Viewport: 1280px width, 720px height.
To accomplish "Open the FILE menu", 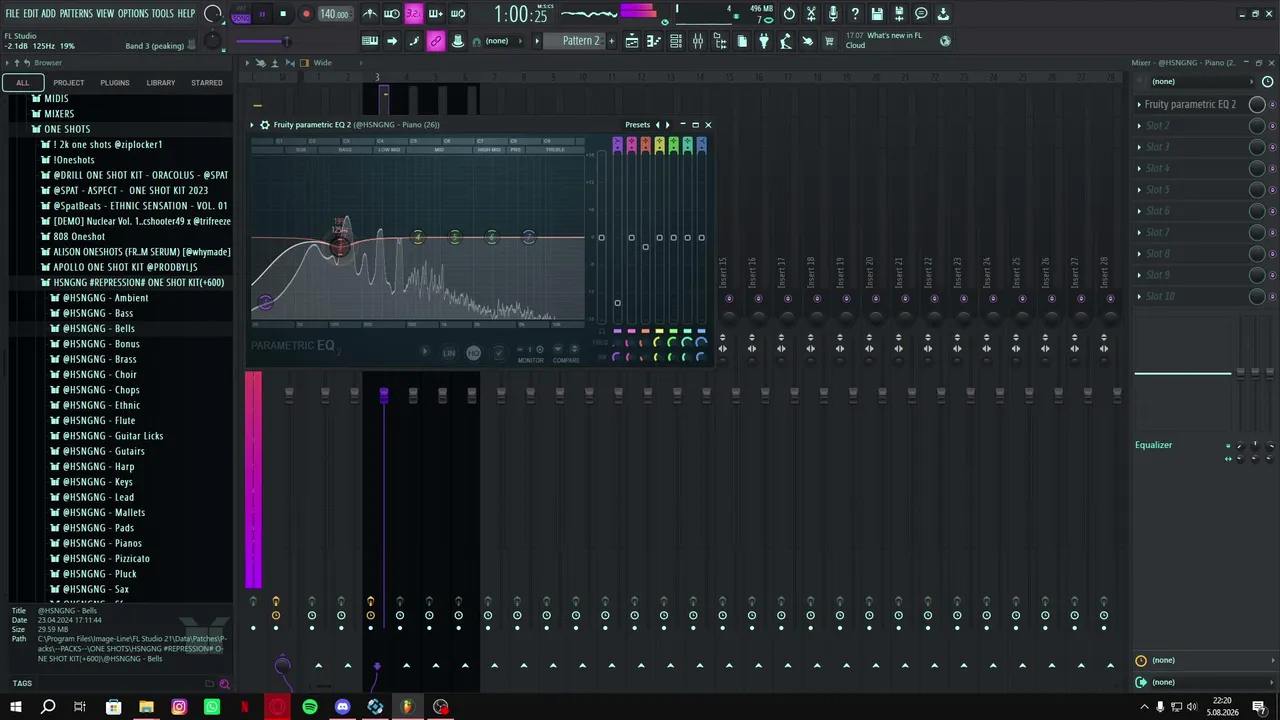I will click(x=12, y=14).
